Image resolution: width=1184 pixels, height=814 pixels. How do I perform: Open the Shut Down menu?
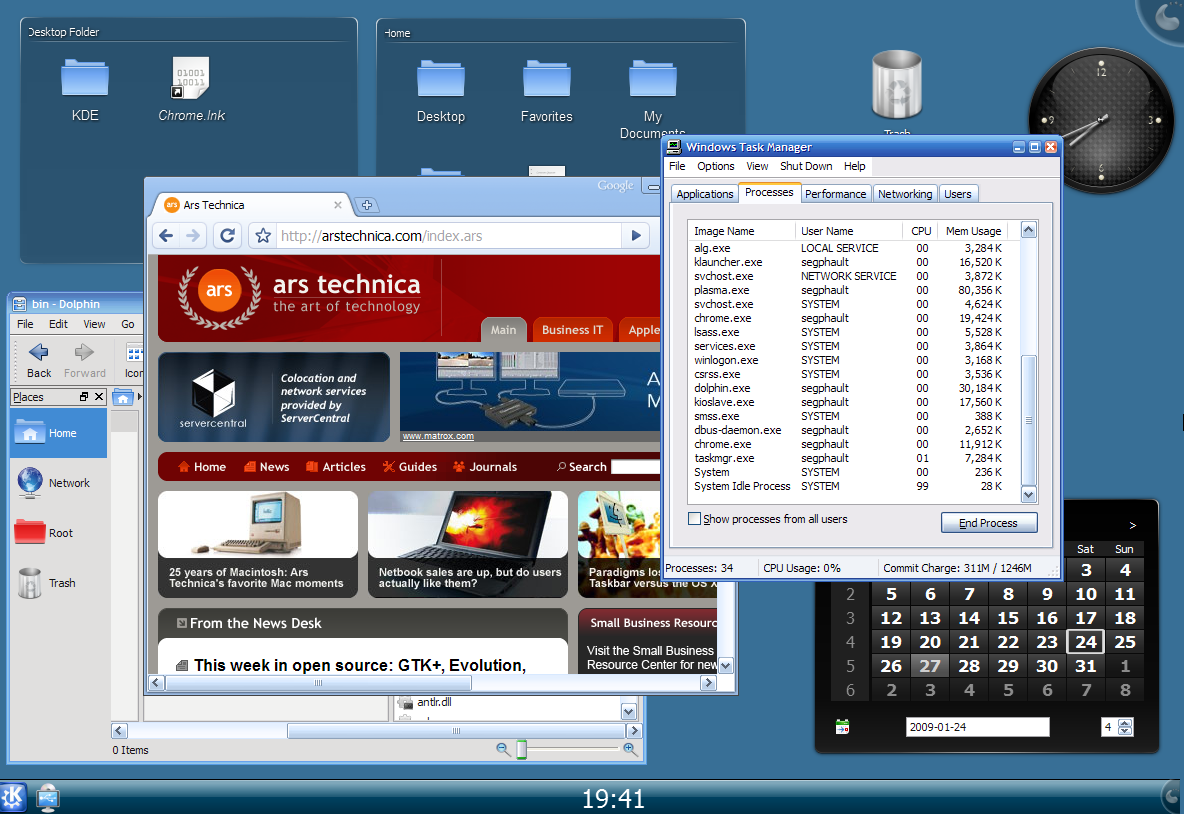(x=806, y=166)
